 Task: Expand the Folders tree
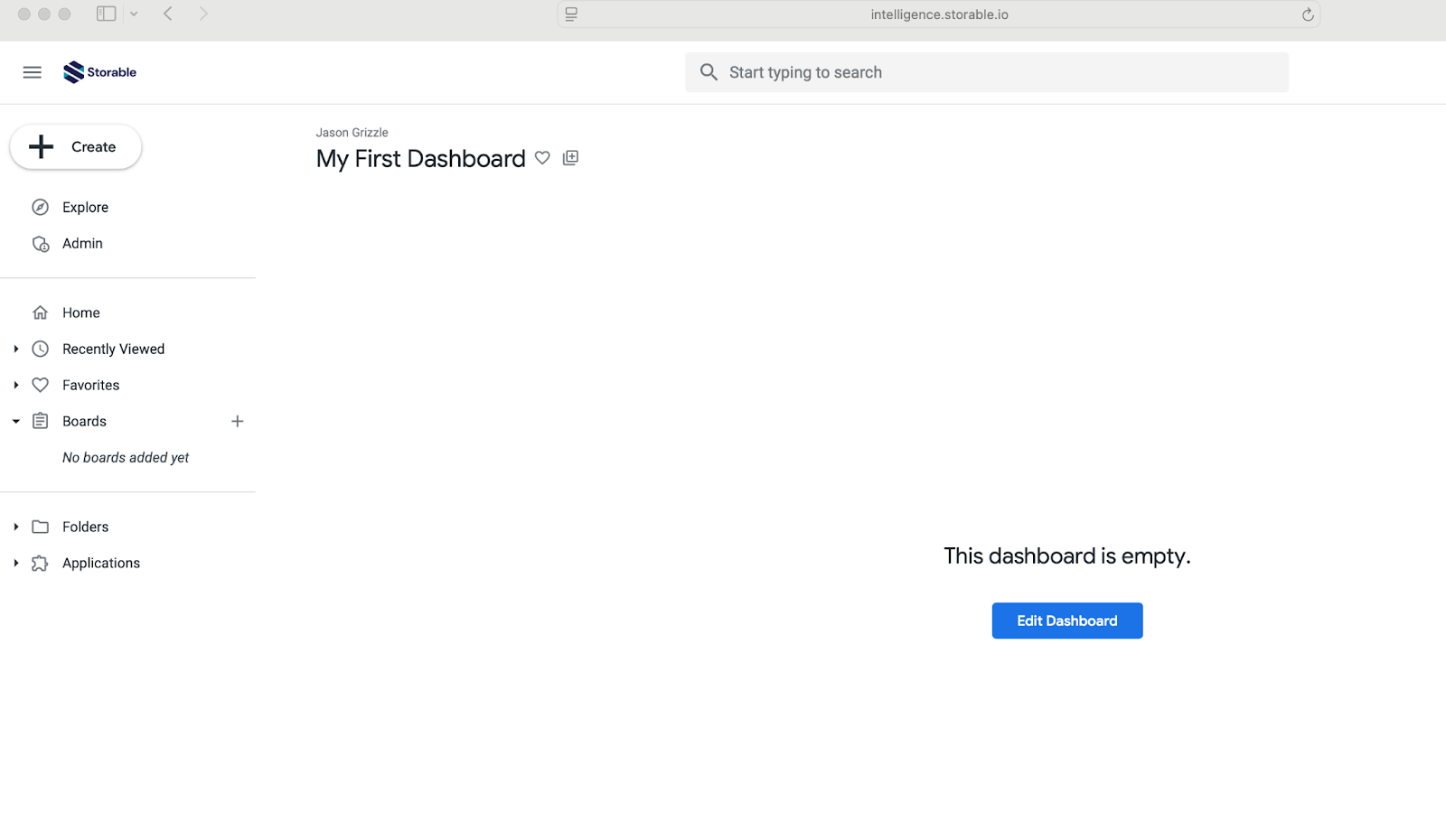pos(16,527)
